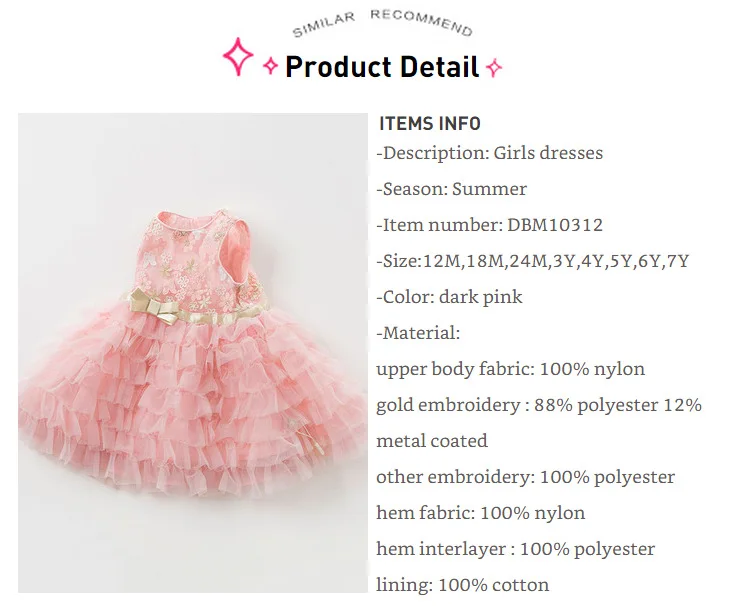Click the Material: label

click(418, 333)
